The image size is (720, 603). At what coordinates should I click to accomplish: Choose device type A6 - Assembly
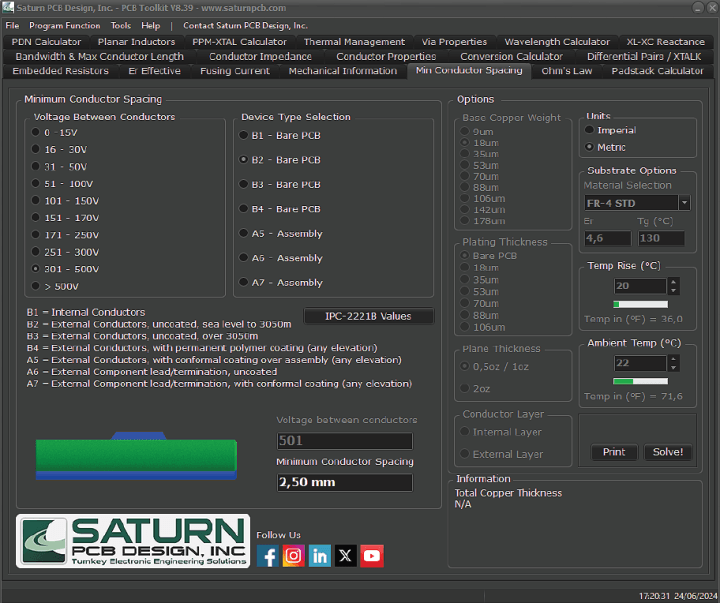281,258
